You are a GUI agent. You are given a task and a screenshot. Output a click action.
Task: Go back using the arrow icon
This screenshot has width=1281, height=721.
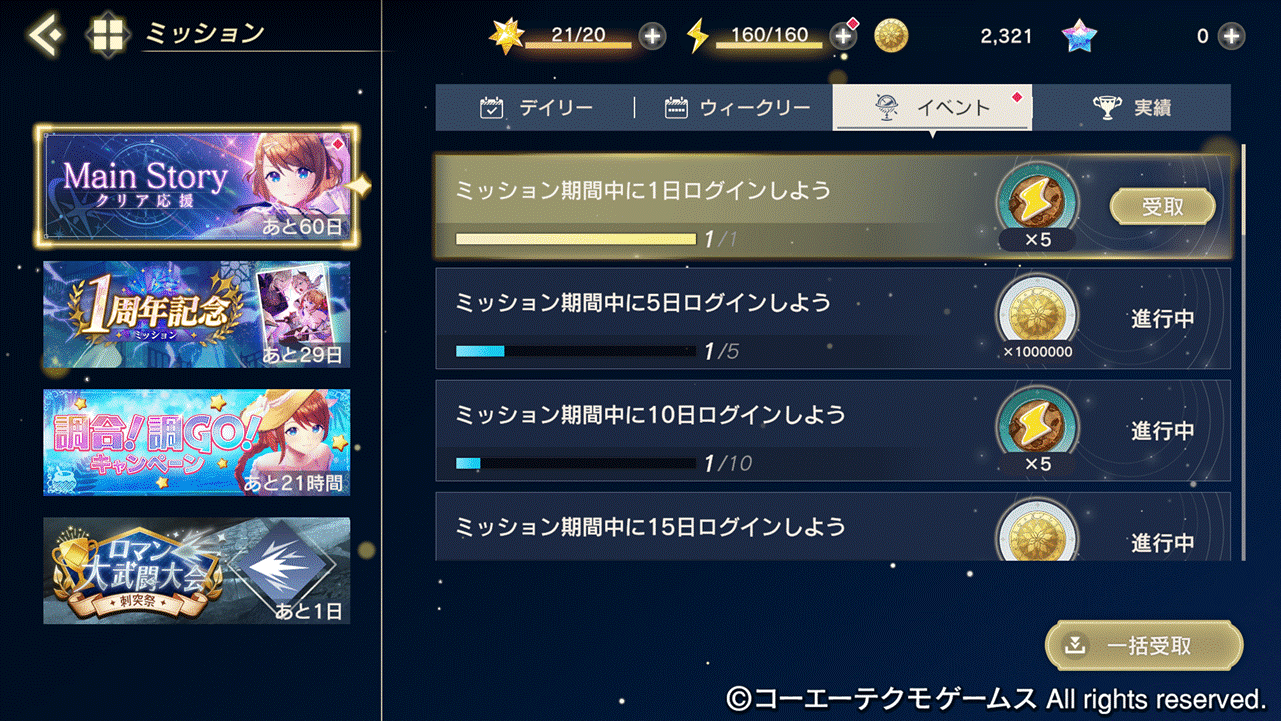click(x=44, y=36)
